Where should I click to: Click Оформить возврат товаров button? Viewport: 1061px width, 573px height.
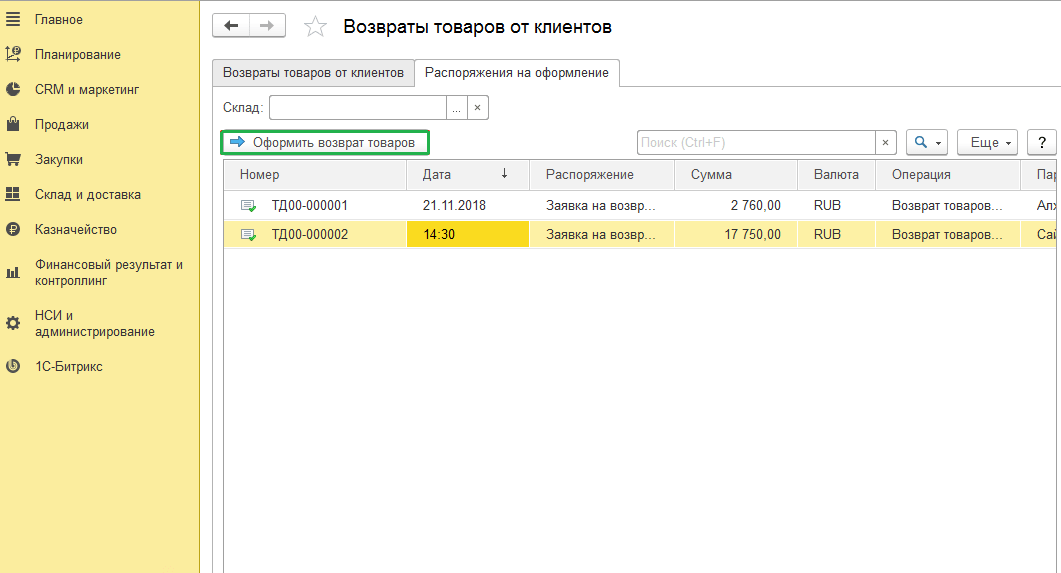(x=324, y=143)
